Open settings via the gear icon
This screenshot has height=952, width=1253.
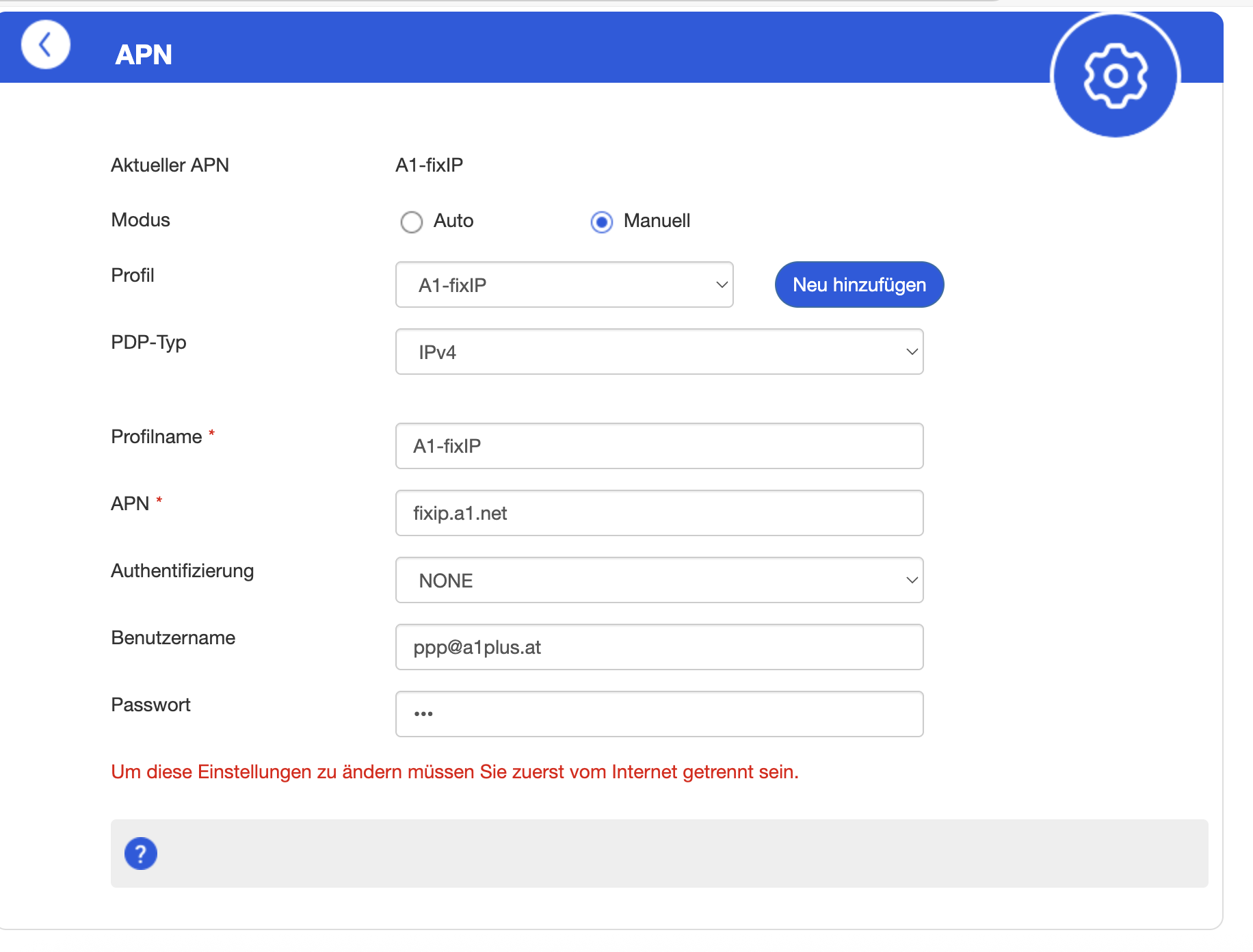pos(1115,75)
